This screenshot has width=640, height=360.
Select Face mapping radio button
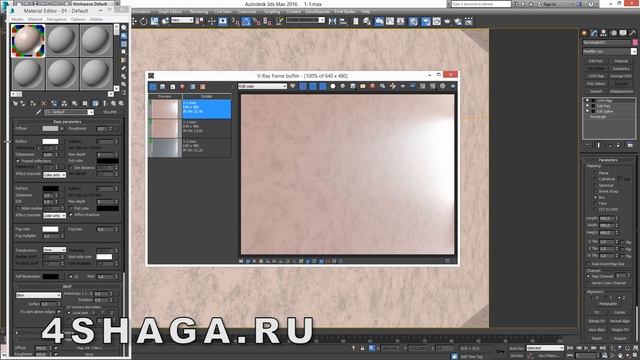click(595, 203)
